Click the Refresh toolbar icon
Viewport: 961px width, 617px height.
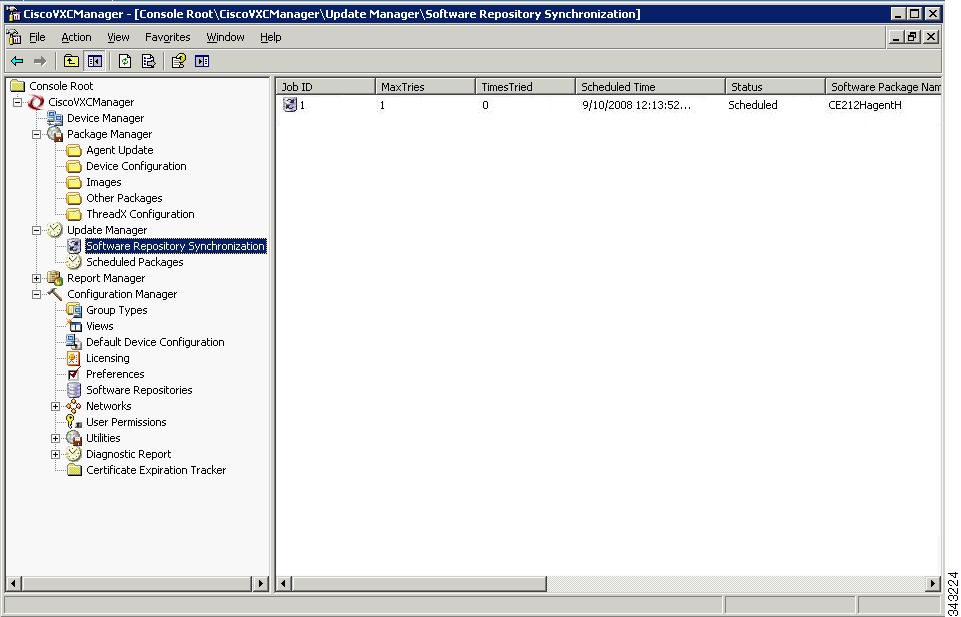point(125,61)
